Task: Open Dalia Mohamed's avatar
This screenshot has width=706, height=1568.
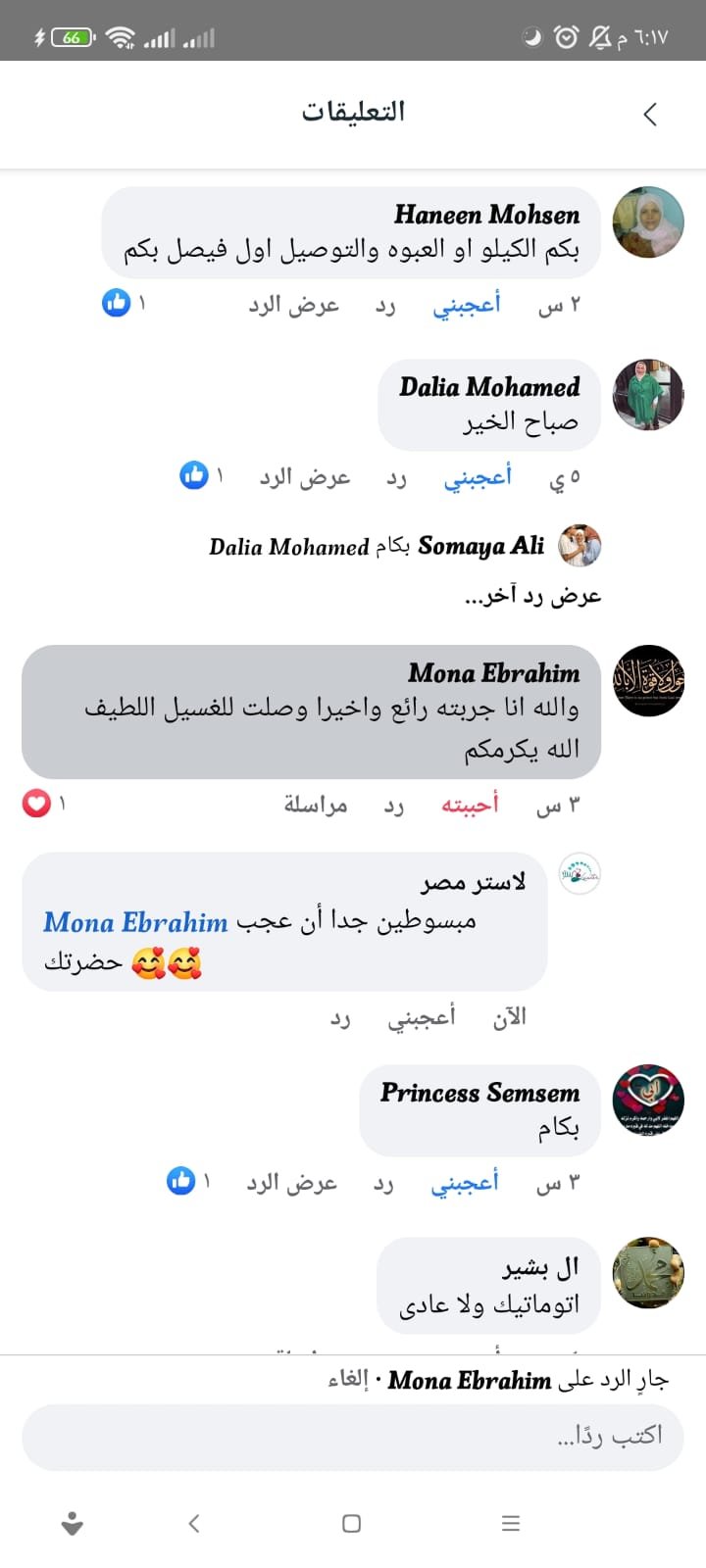Action: point(648,394)
